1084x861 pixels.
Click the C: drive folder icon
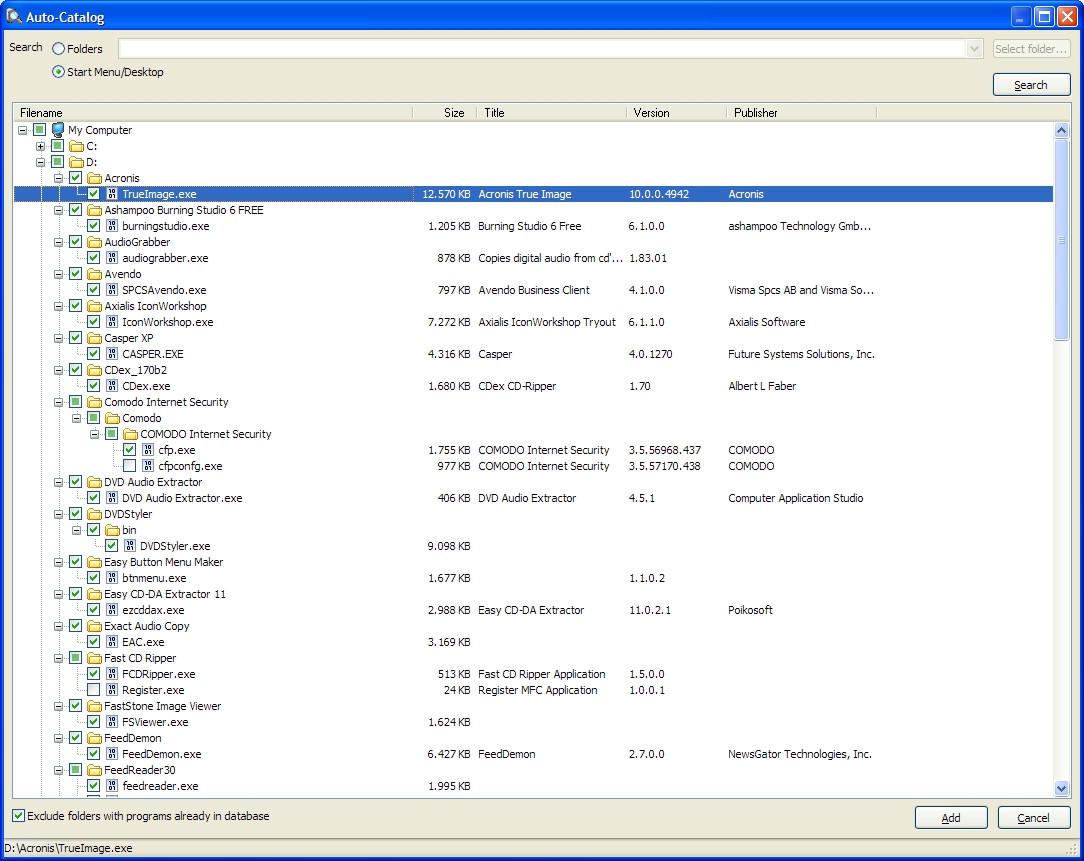(76, 146)
